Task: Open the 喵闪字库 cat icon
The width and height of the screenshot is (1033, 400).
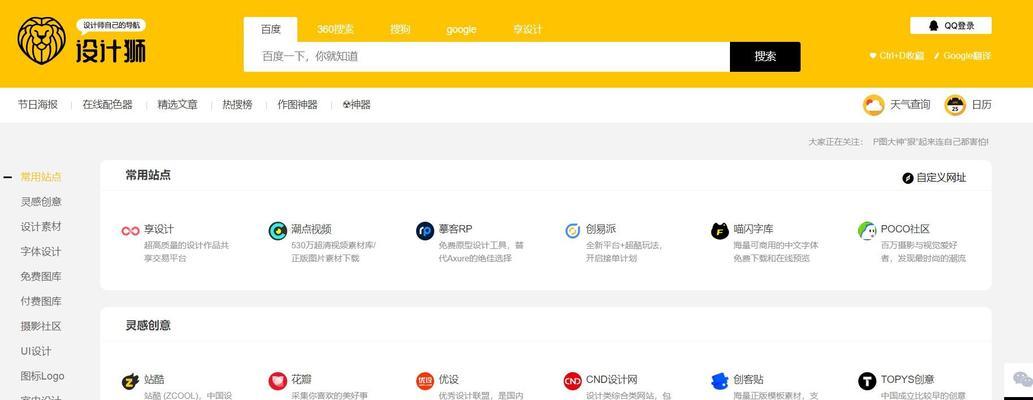Action: (719, 231)
